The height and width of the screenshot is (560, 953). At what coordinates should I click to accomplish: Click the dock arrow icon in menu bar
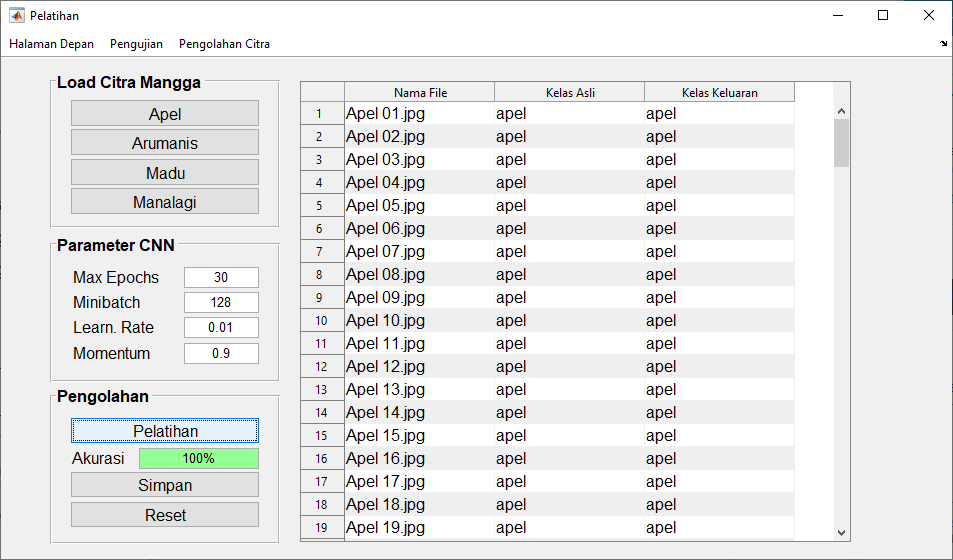pos(943,44)
